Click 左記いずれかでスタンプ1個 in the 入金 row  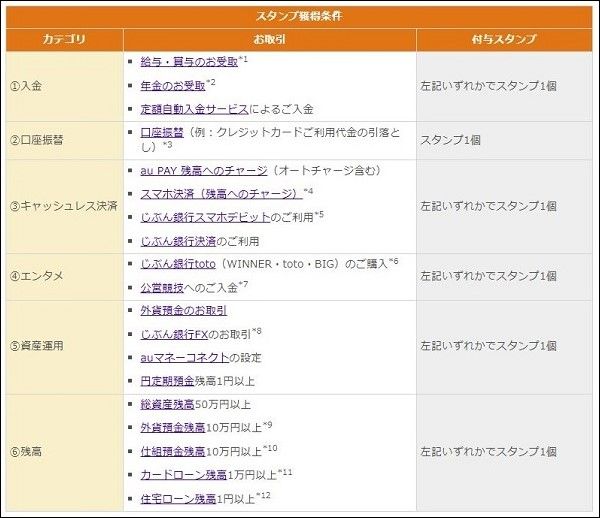coord(488,86)
